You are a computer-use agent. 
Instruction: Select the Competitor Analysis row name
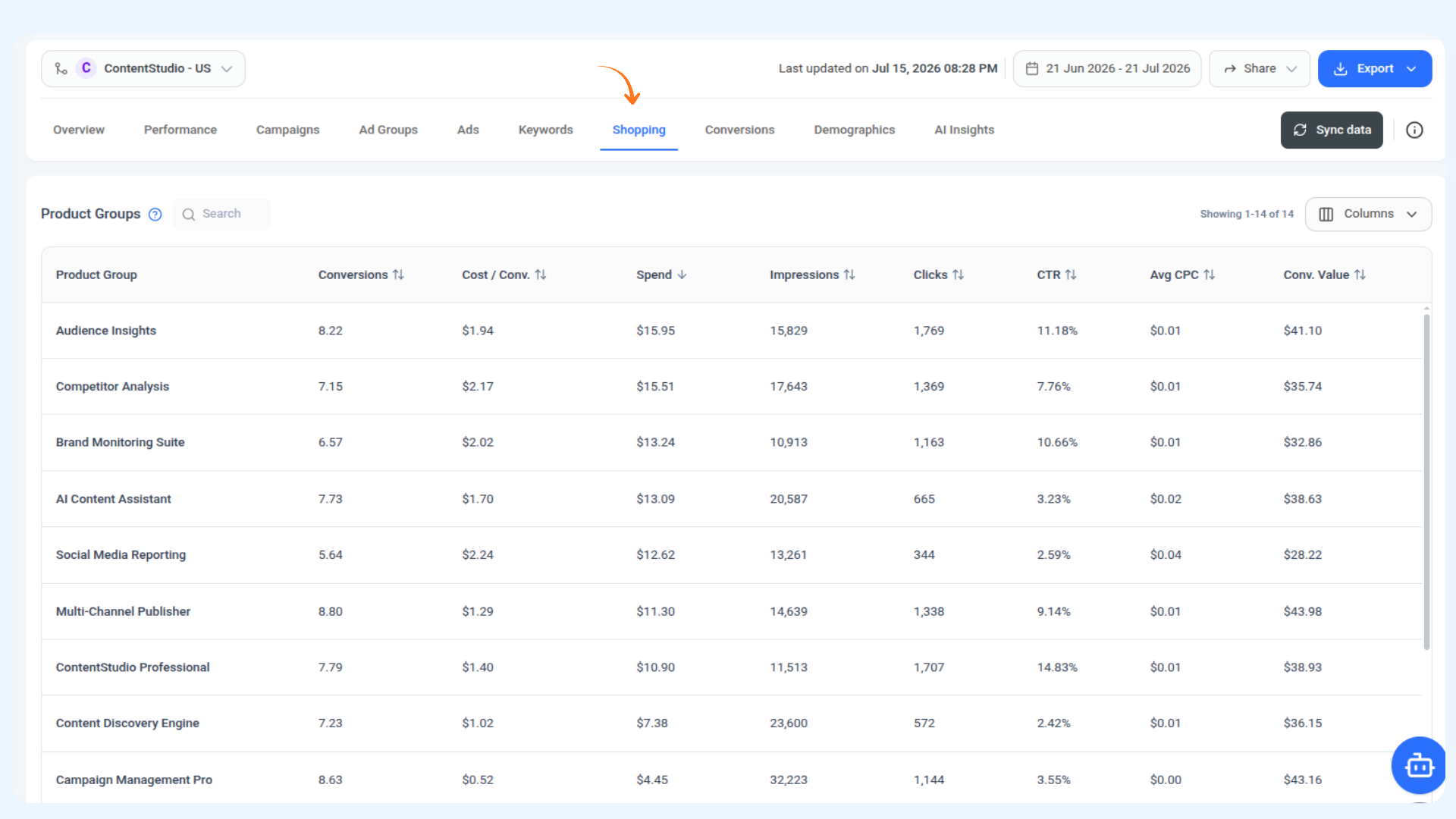(x=112, y=386)
